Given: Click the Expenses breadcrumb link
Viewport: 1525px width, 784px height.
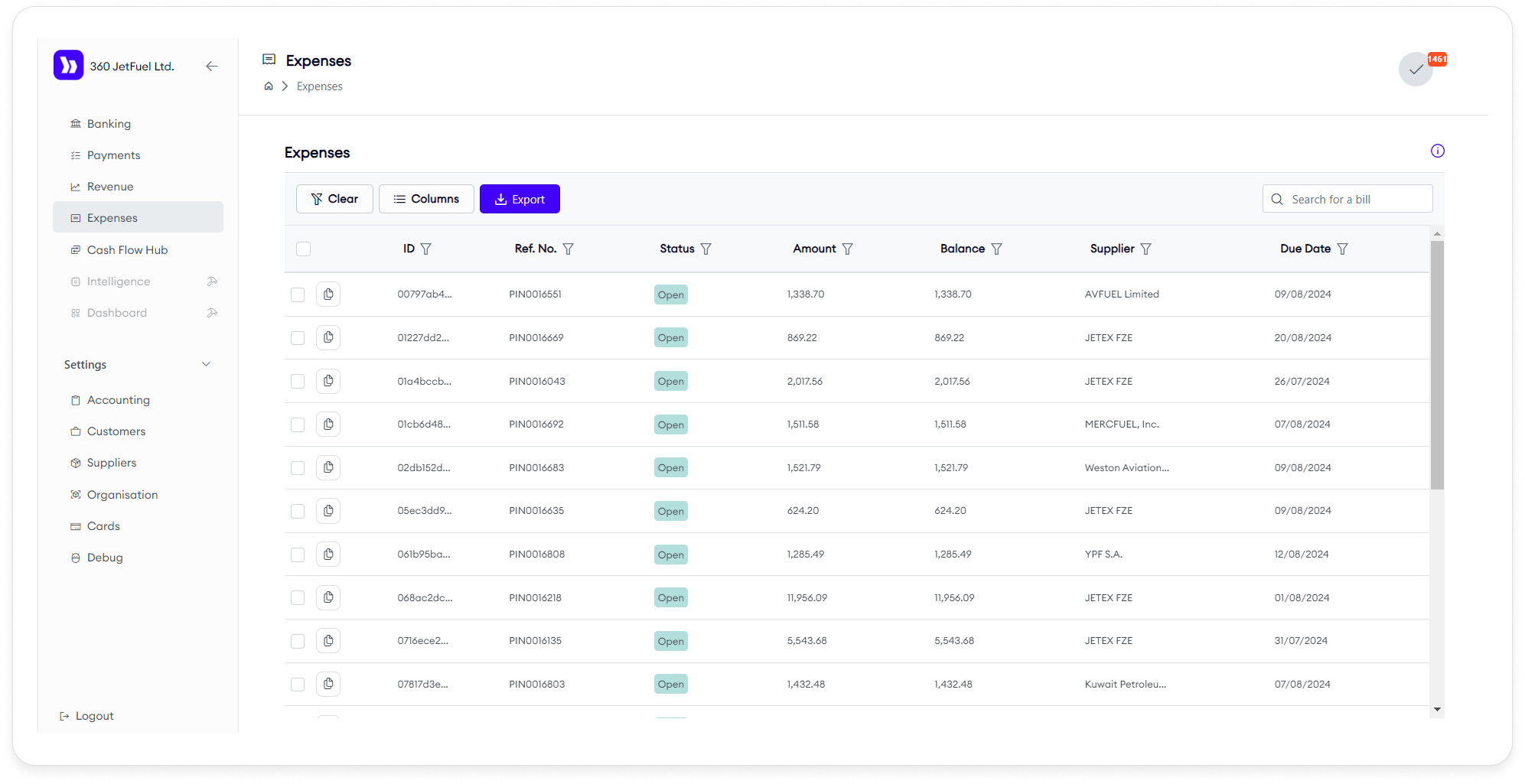Looking at the screenshot, I should [320, 86].
